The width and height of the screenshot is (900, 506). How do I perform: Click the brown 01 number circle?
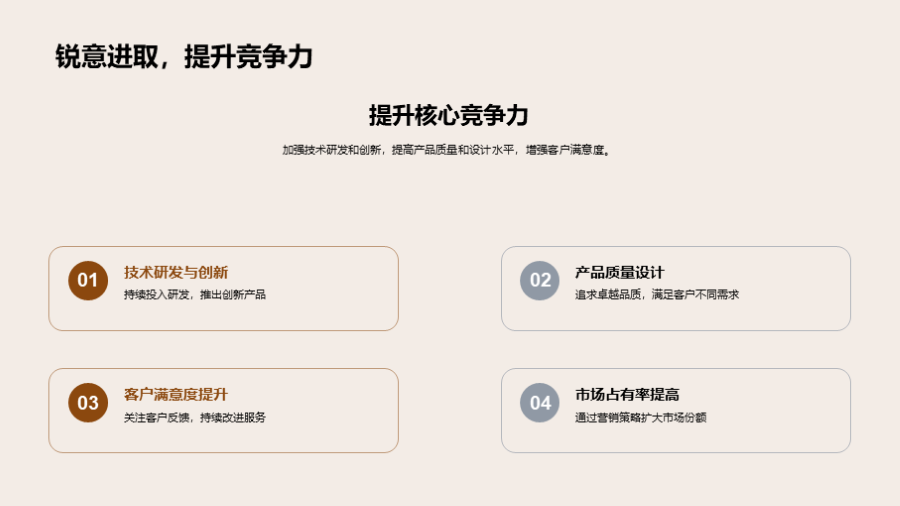[88, 280]
